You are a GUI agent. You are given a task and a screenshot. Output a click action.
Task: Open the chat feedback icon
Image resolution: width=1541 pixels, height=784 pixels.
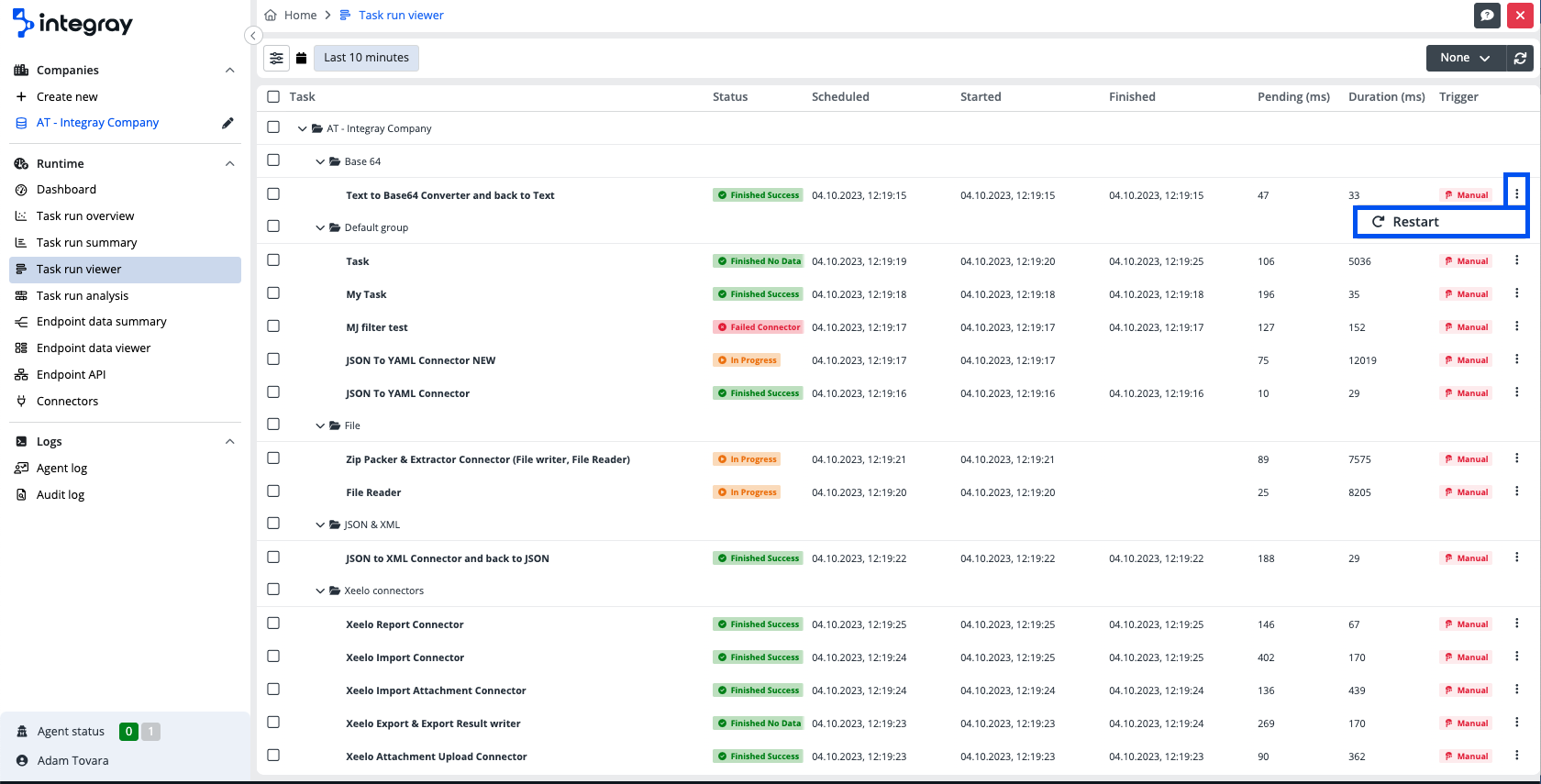(1487, 15)
